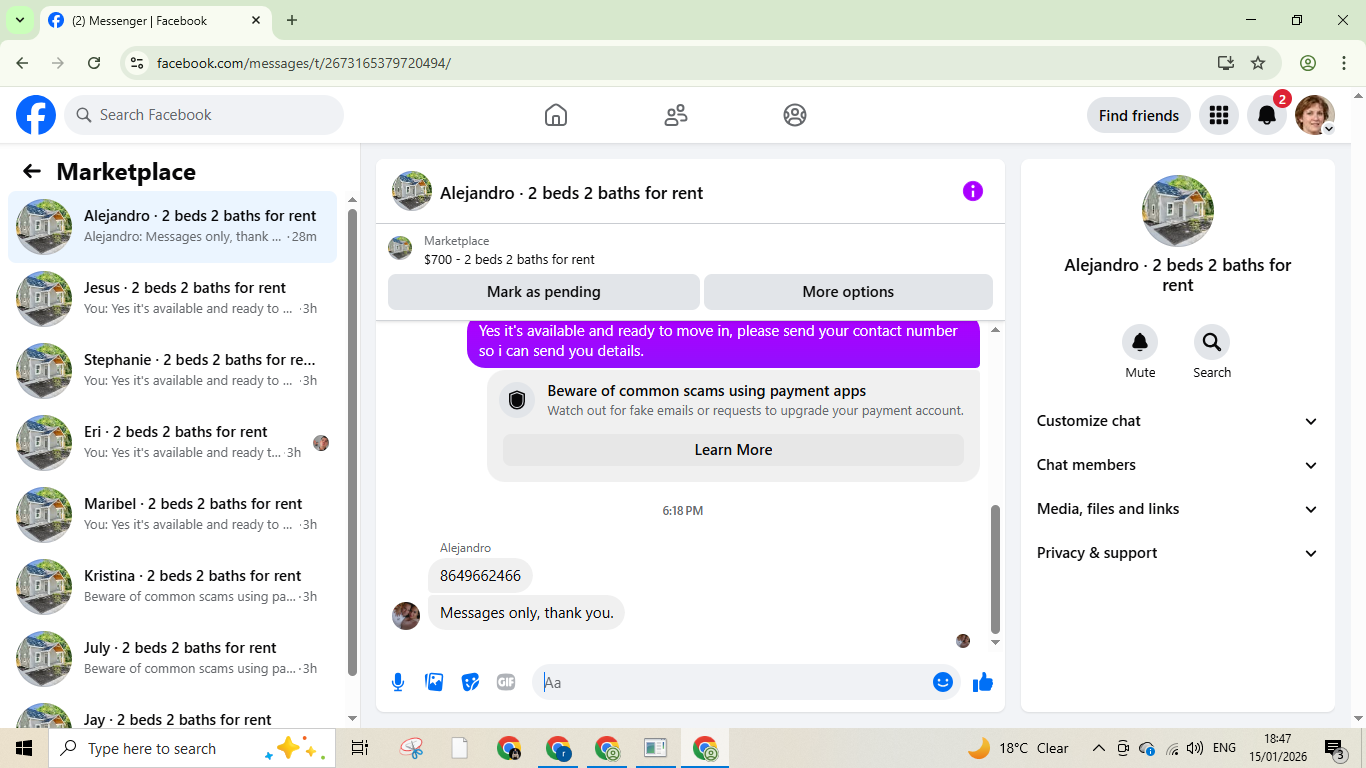Click the chat list scrollbar
This screenshot has width=1366, height=768.
tap(352, 442)
